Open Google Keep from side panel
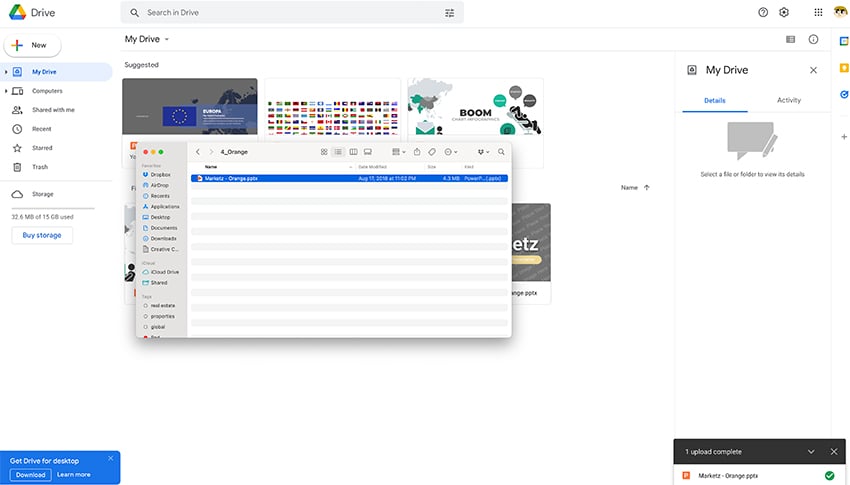This screenshot has width=850, height=485. [842, 68]
